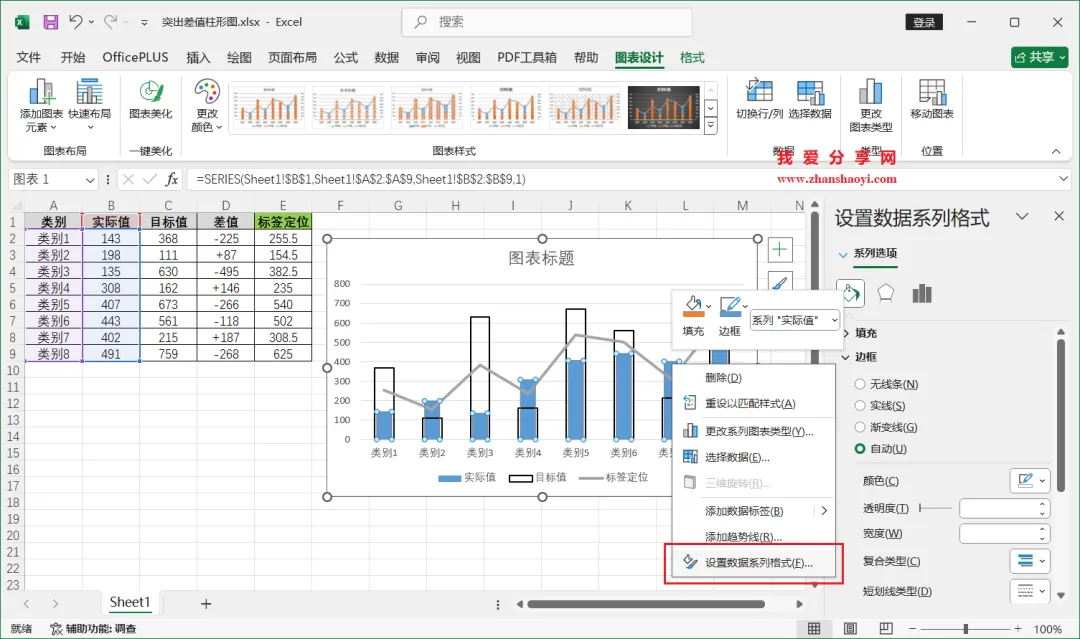Click Move Chart (移动图表) icon
Image resolution: width=1080 pixels, height=639 pixels.
coord(932,99)
